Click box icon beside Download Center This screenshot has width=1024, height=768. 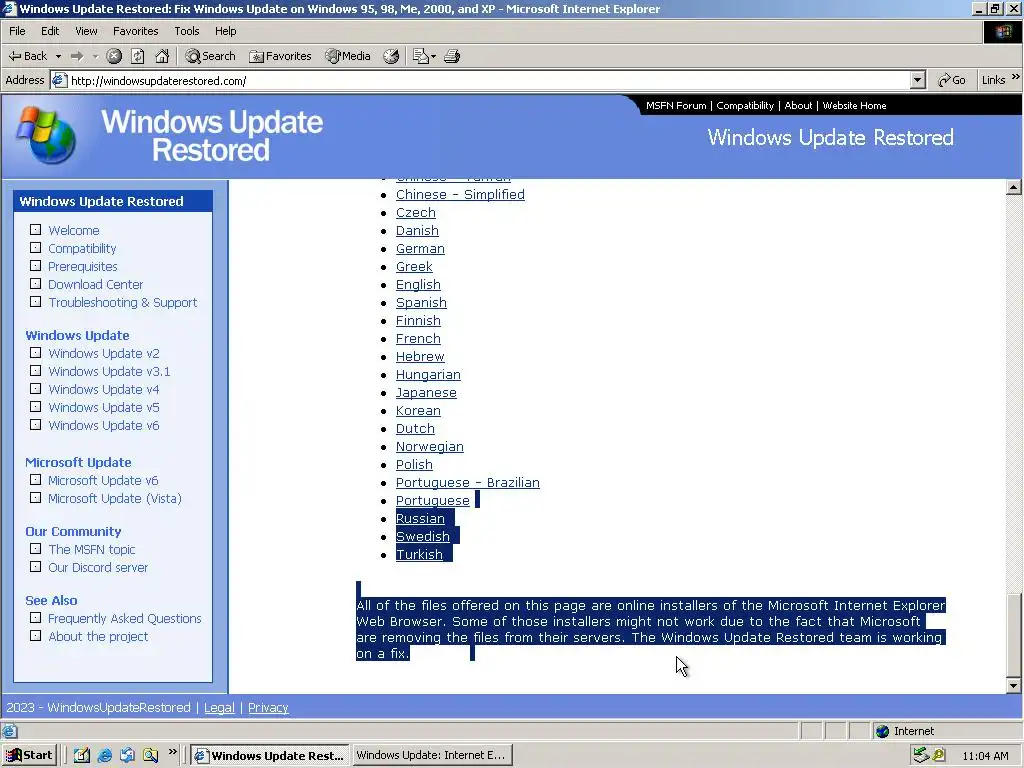point(35,284)
